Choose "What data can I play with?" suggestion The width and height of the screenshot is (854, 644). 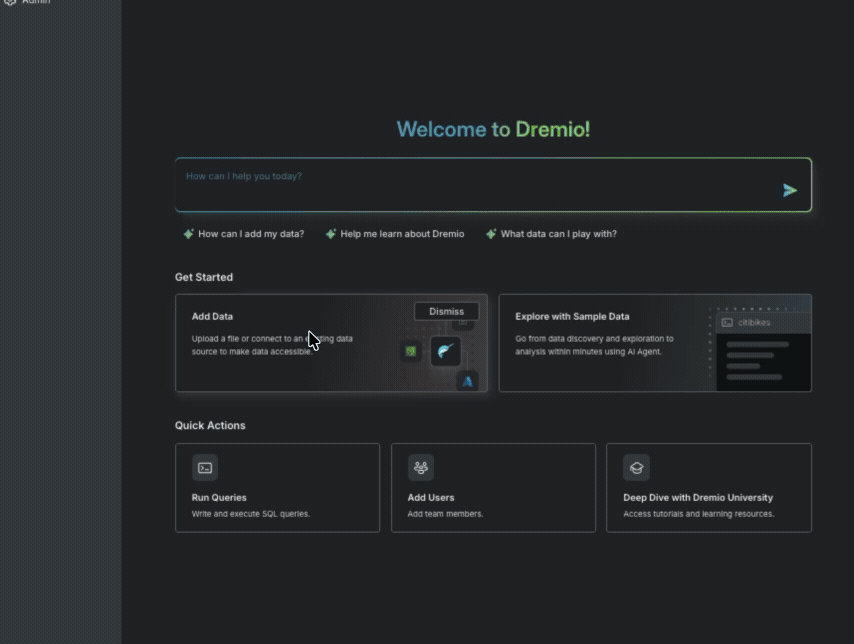558,234
